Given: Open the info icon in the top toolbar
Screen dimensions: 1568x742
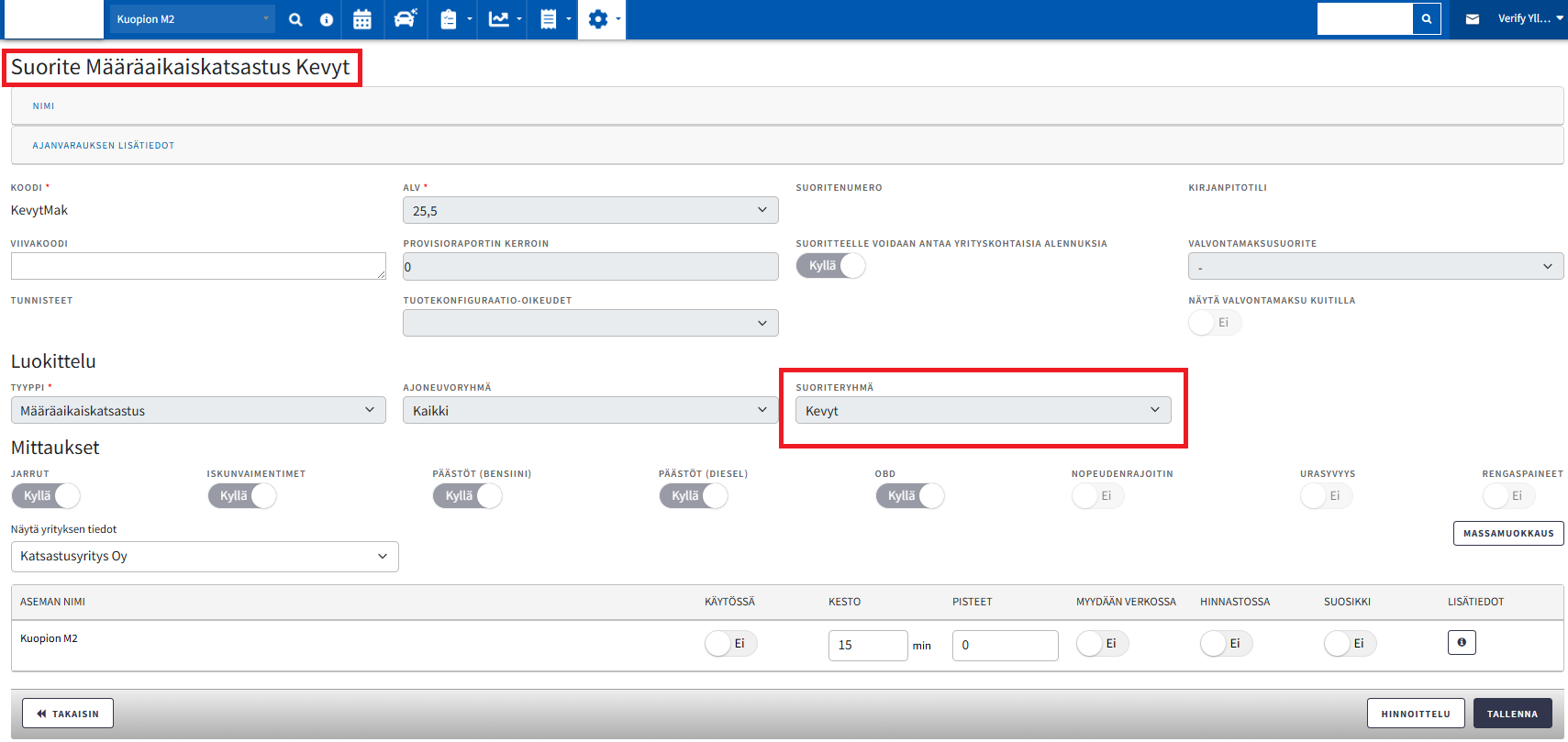Looking at the screenshot, I should [x=327, y=19].
